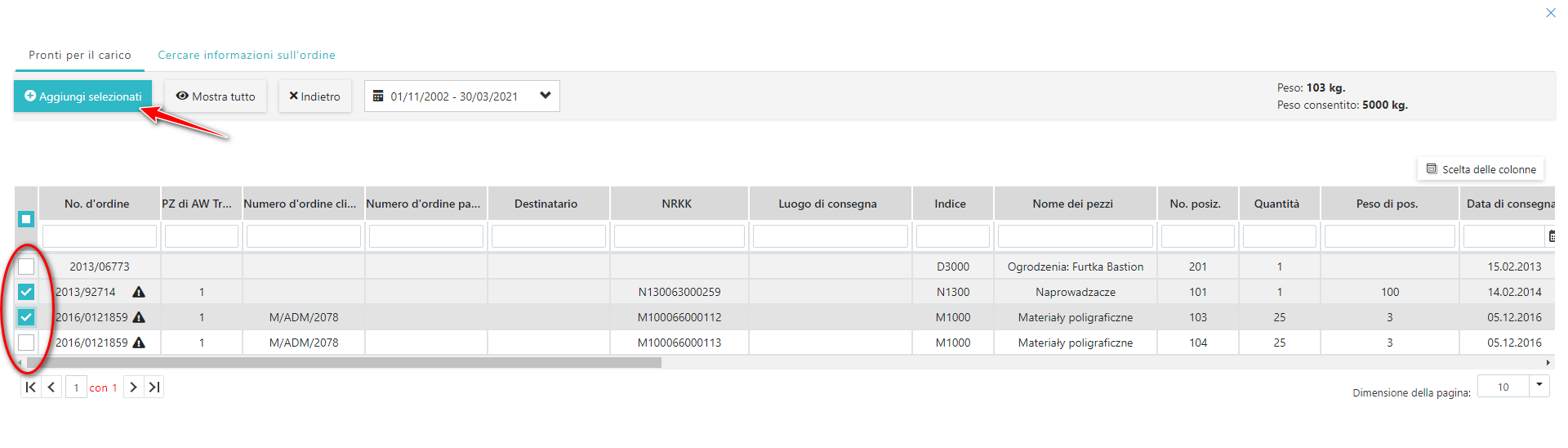
Task: Expand the date range dropdown 01/11/2002 - 30/03/2021
Action: [545, 96]
